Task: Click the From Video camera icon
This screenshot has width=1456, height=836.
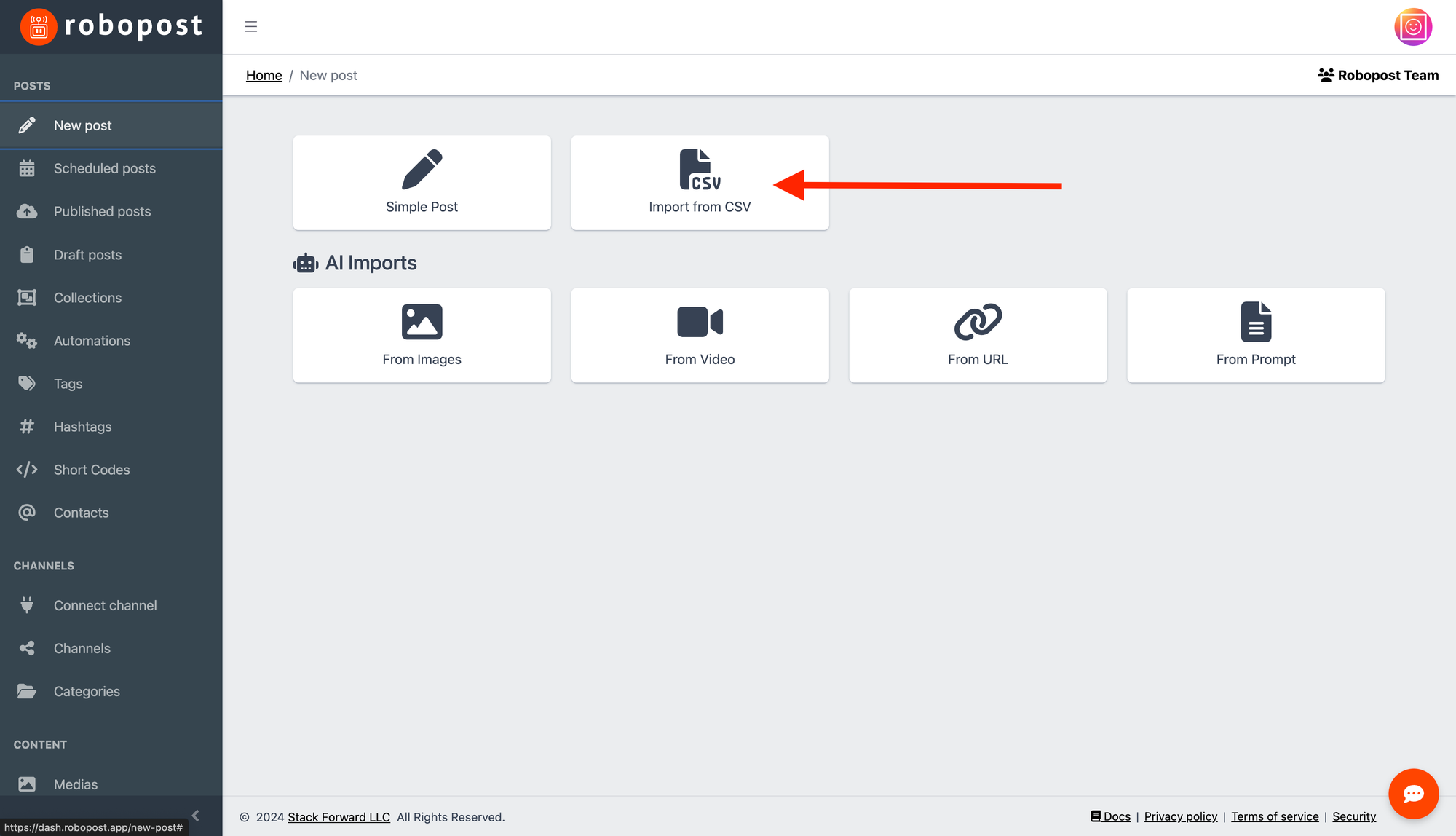Action: [x=700, y=322]
